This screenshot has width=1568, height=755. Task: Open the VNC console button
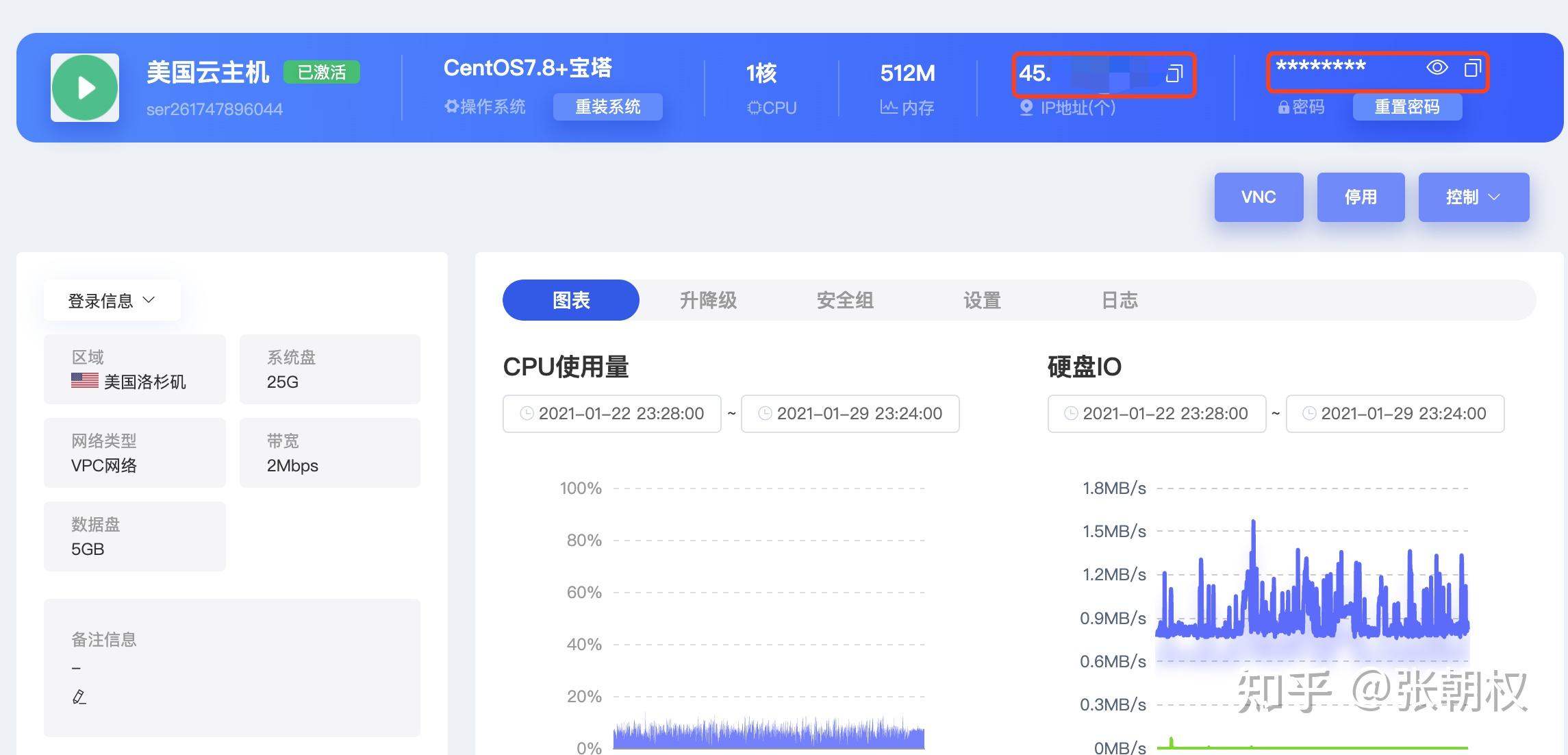(x=1259, y=197)
